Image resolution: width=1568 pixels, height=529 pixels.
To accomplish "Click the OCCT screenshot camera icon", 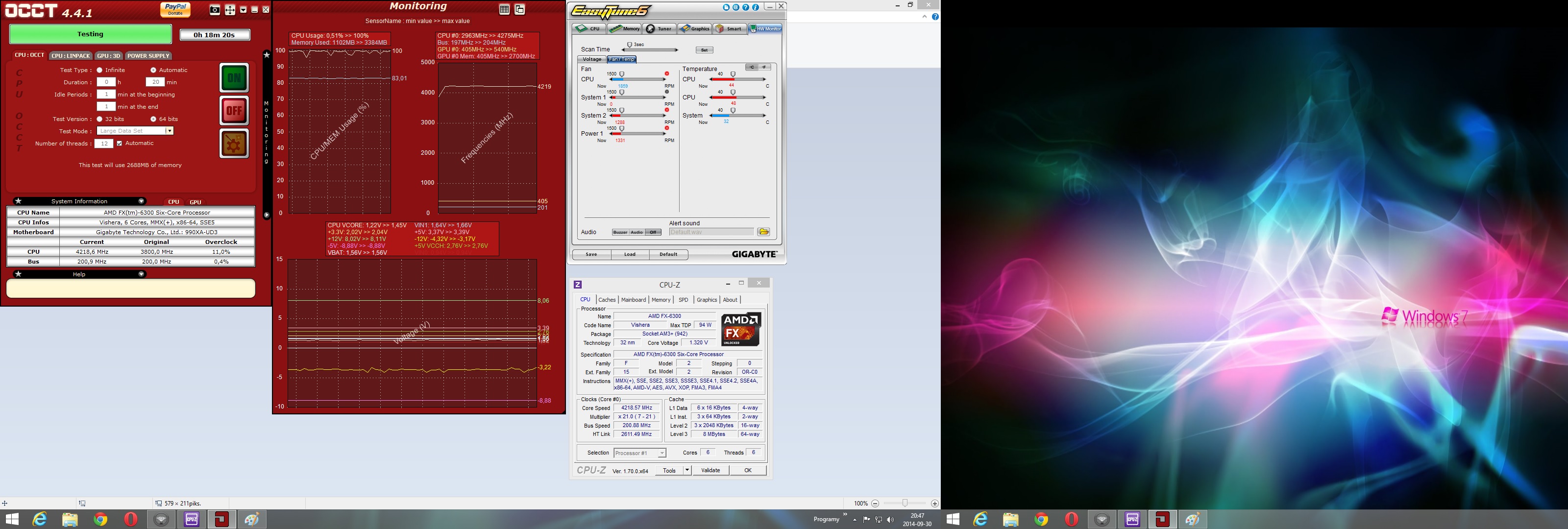I will point(215,10).
